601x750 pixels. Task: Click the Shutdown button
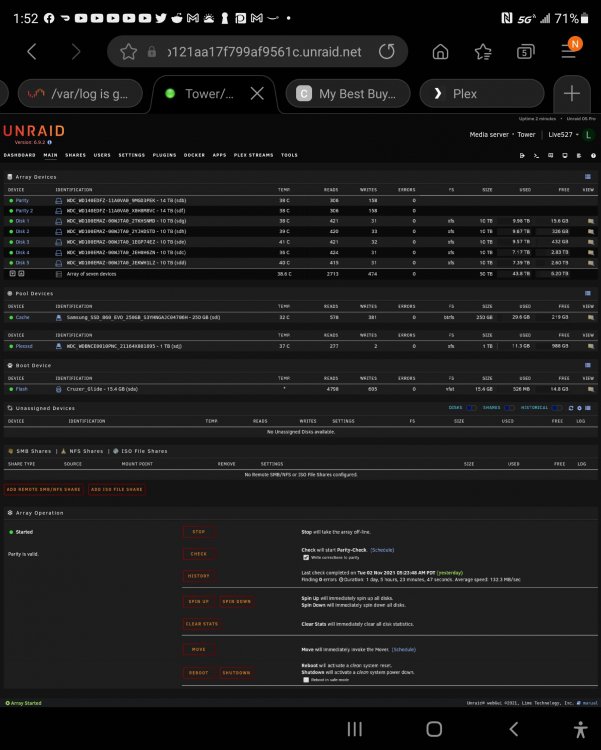[x=236, y=673]
